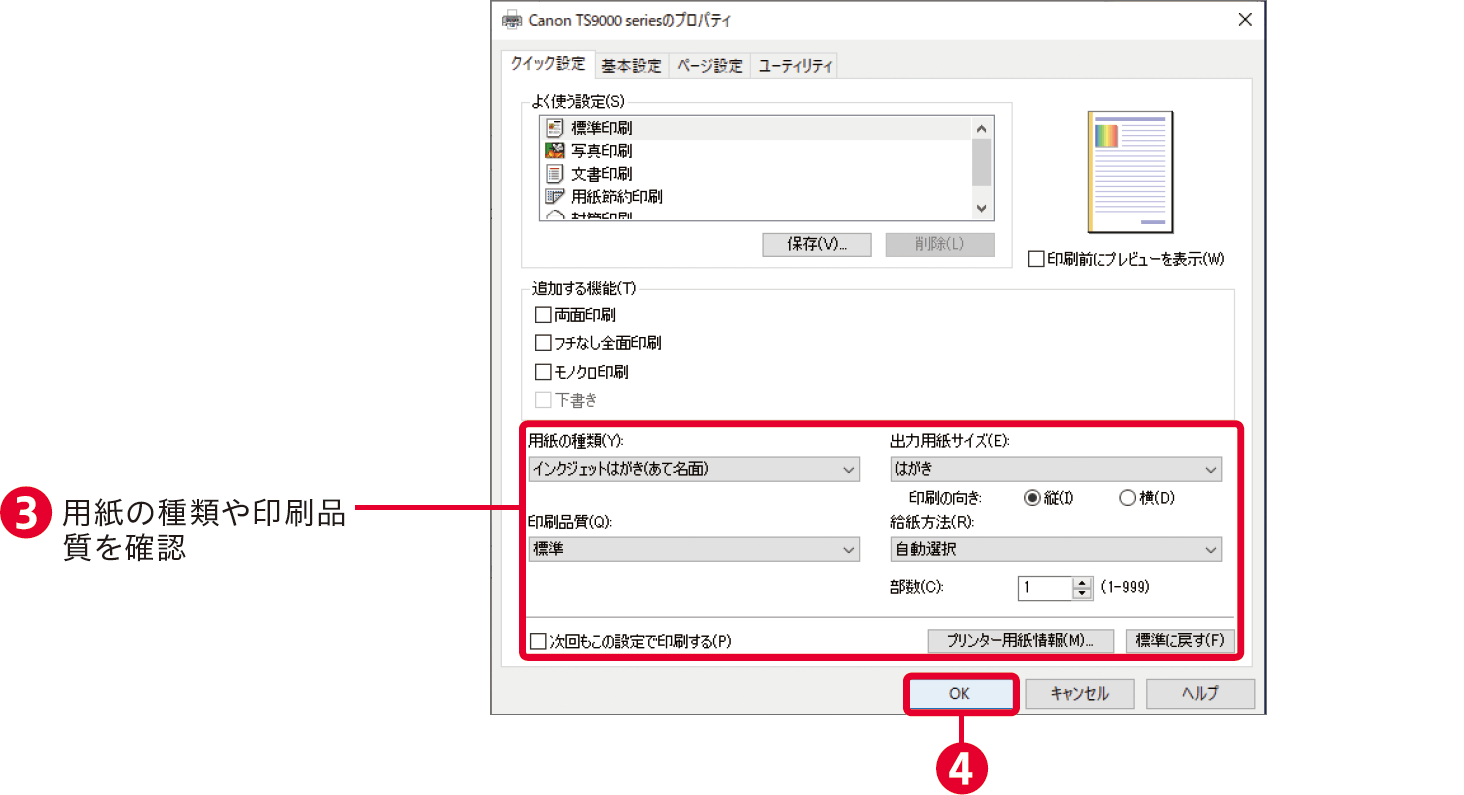Open 印刷品質 dropdown

point(694,549)
